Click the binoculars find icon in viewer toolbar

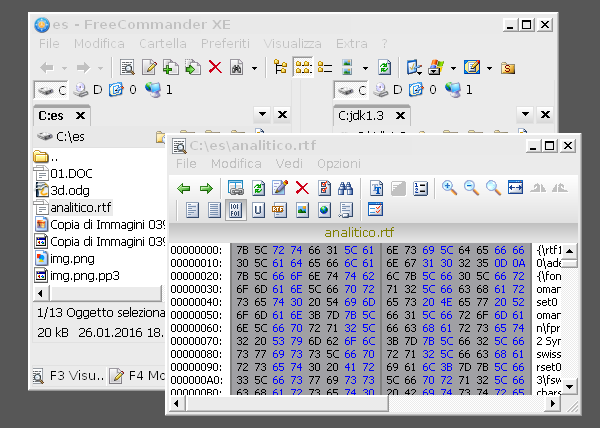pyautogui.click(x=346, y=188)
